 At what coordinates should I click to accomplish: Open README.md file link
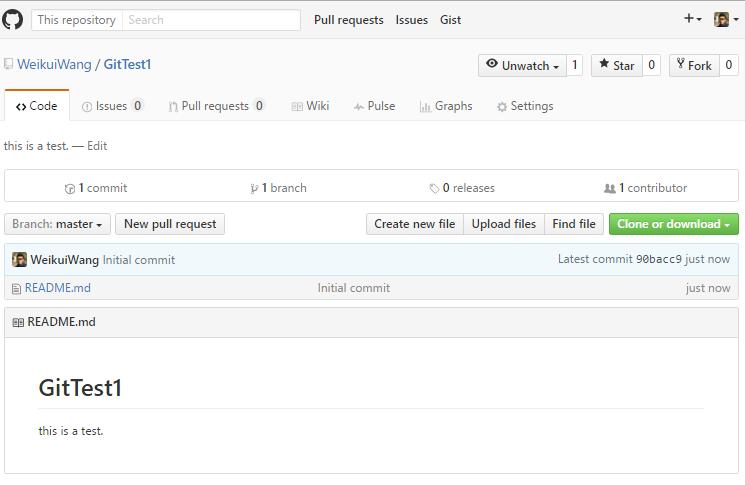click(x=57, y=288)
